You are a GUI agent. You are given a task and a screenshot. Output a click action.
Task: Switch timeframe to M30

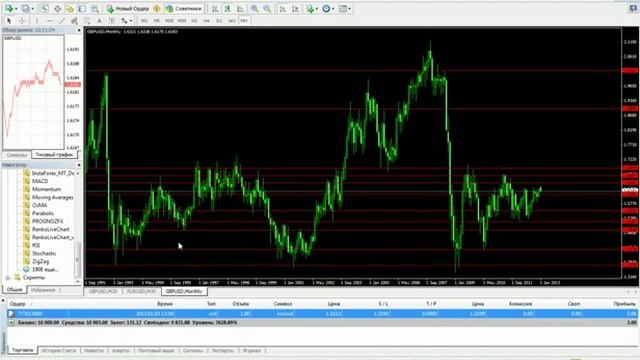point(182,20)
